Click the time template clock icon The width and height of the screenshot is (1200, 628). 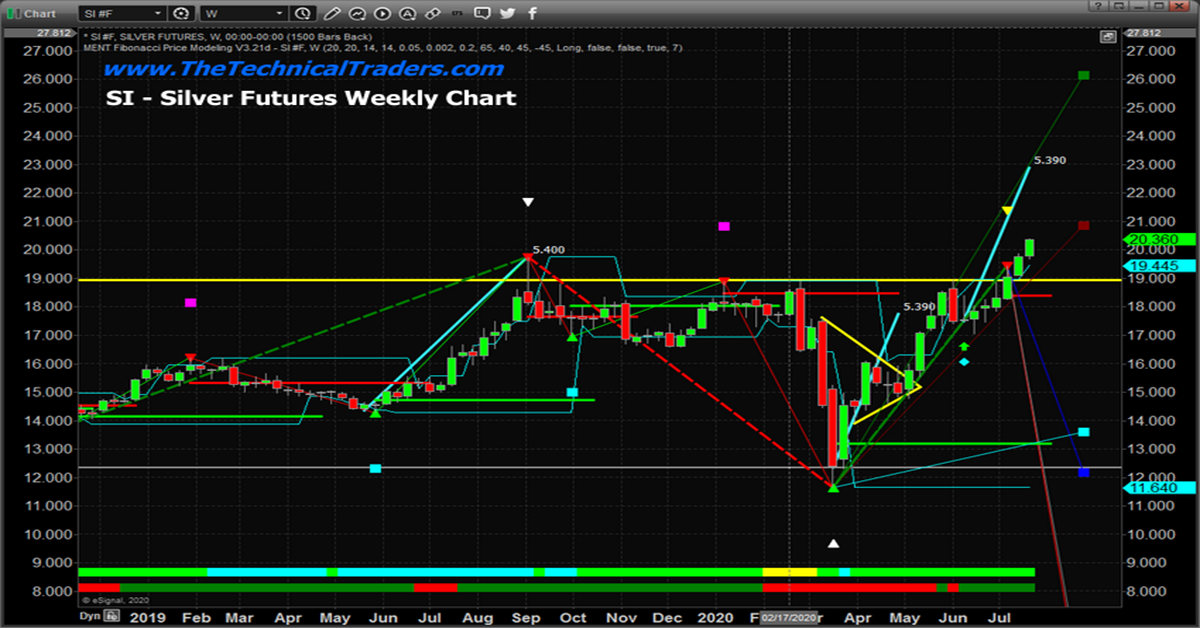click(301, 13)
